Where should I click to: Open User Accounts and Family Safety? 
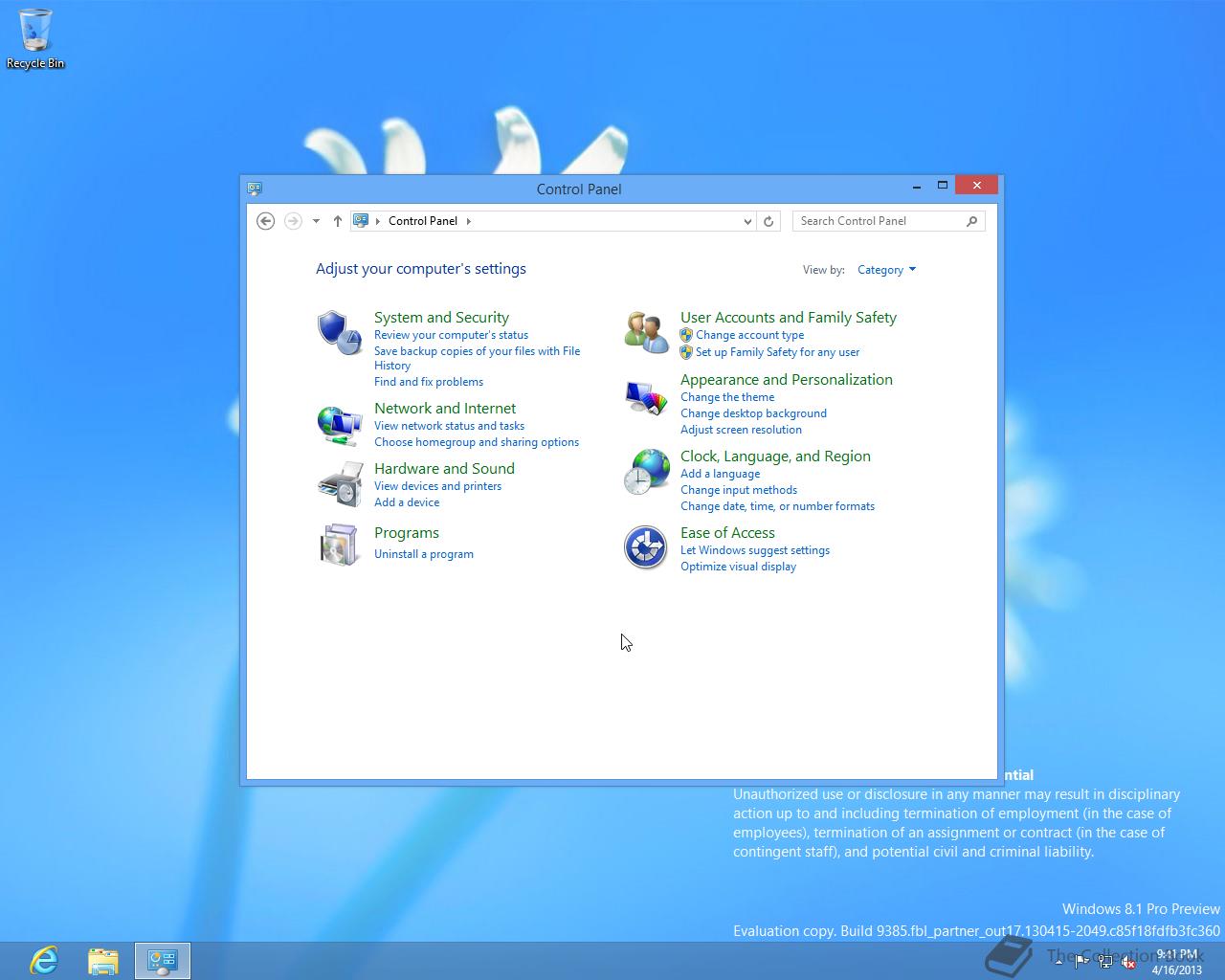pyautogui.click(x=789, y=318)
